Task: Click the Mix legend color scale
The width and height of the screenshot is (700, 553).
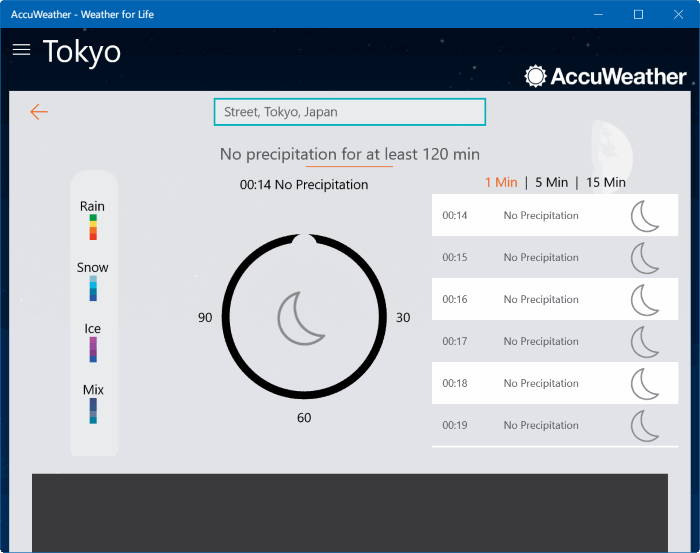Action: tap(93, 411)
